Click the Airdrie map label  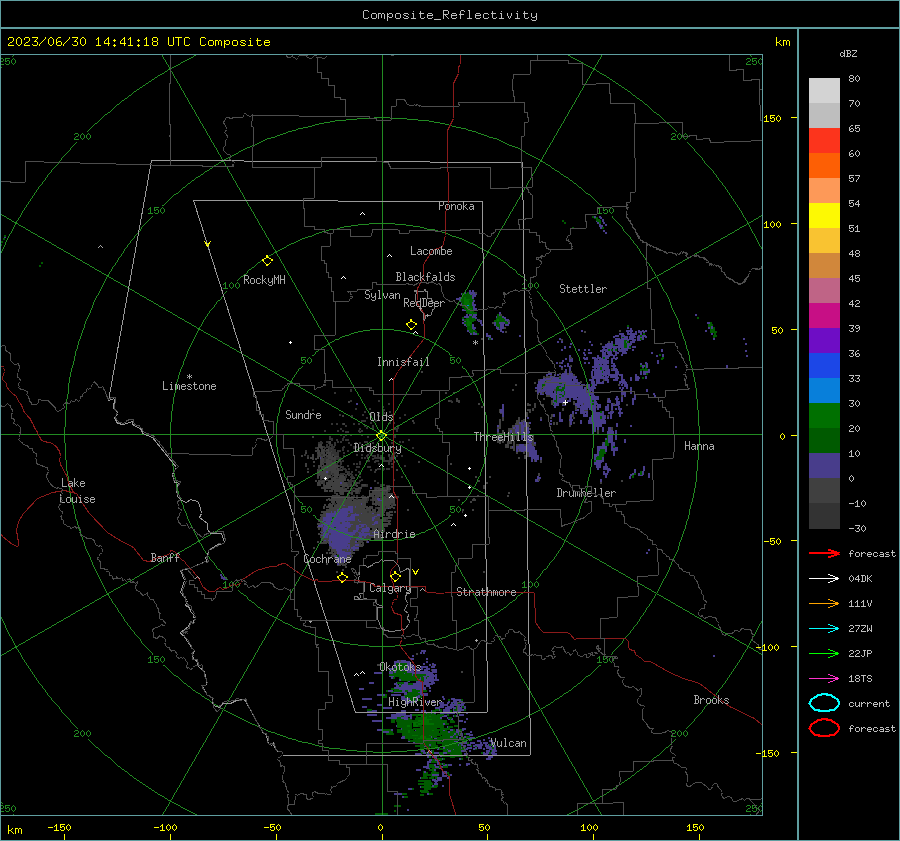394,534
